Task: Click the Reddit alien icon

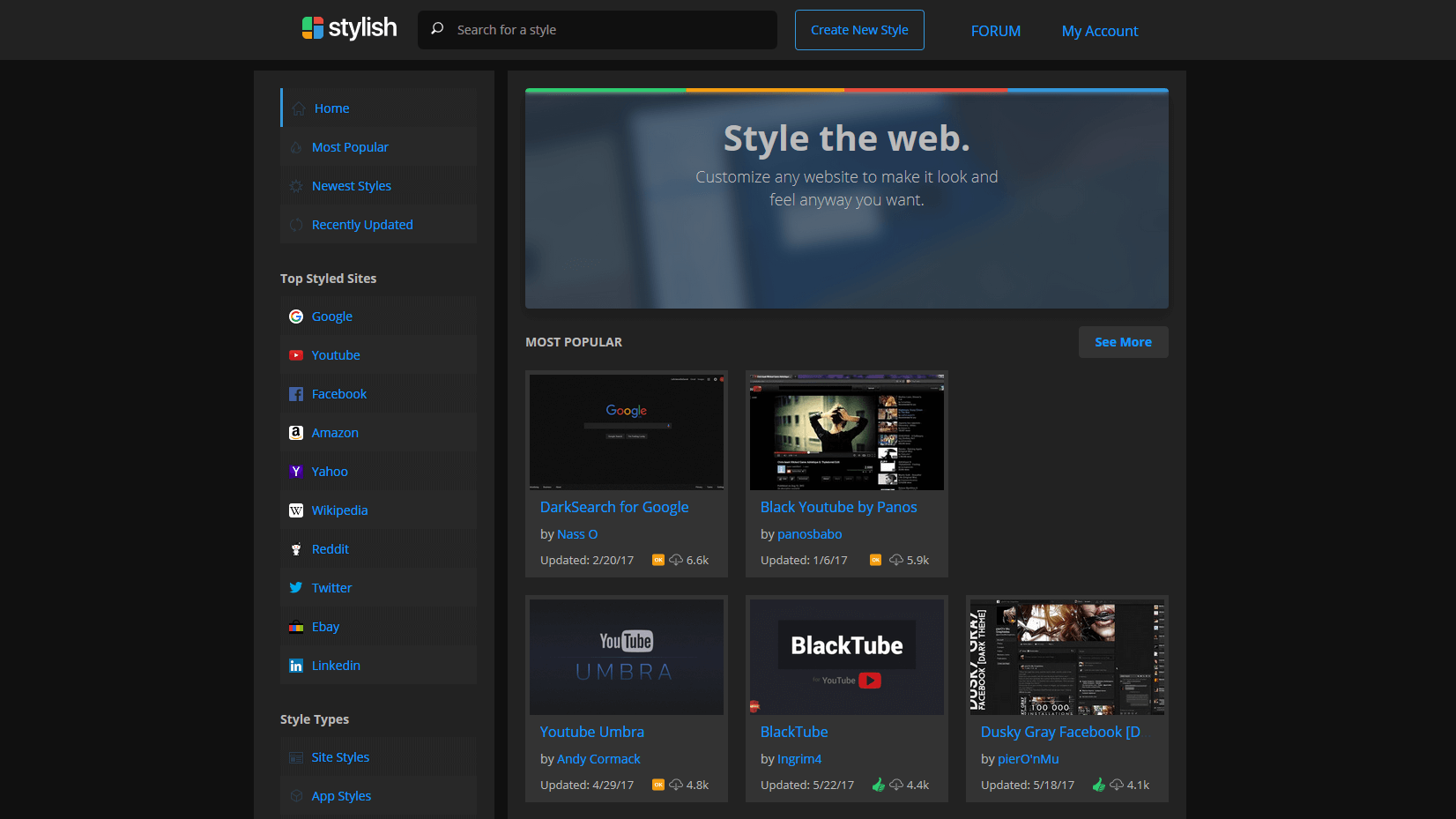Action: [x=296, y=549]
